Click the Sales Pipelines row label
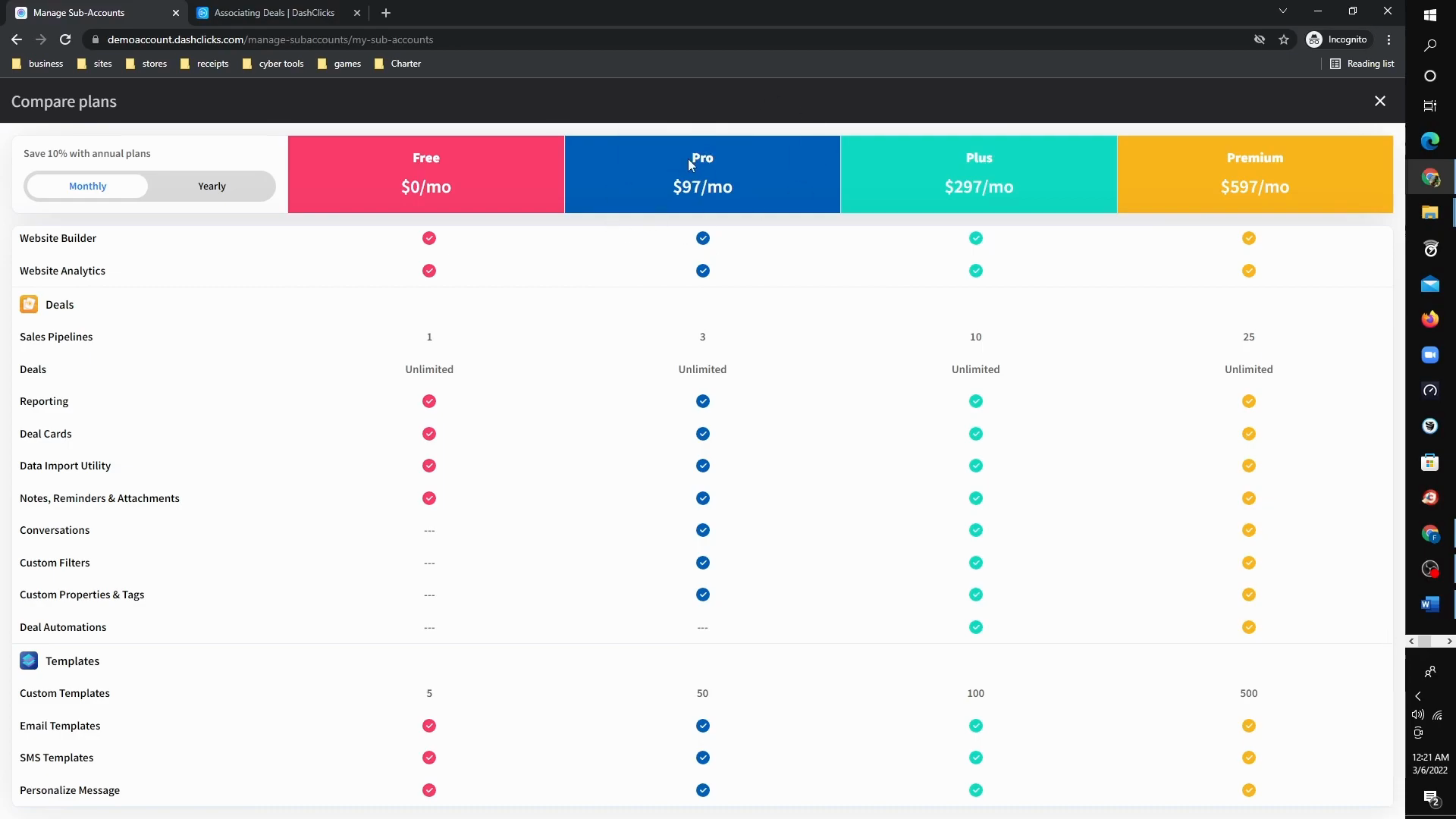 56,337
